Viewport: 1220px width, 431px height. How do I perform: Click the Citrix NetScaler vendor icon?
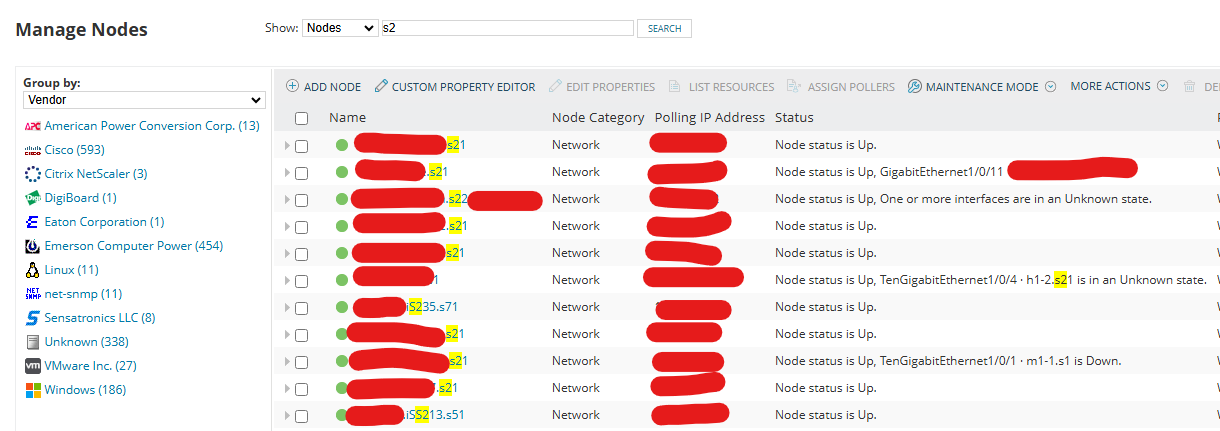[32, 174]
